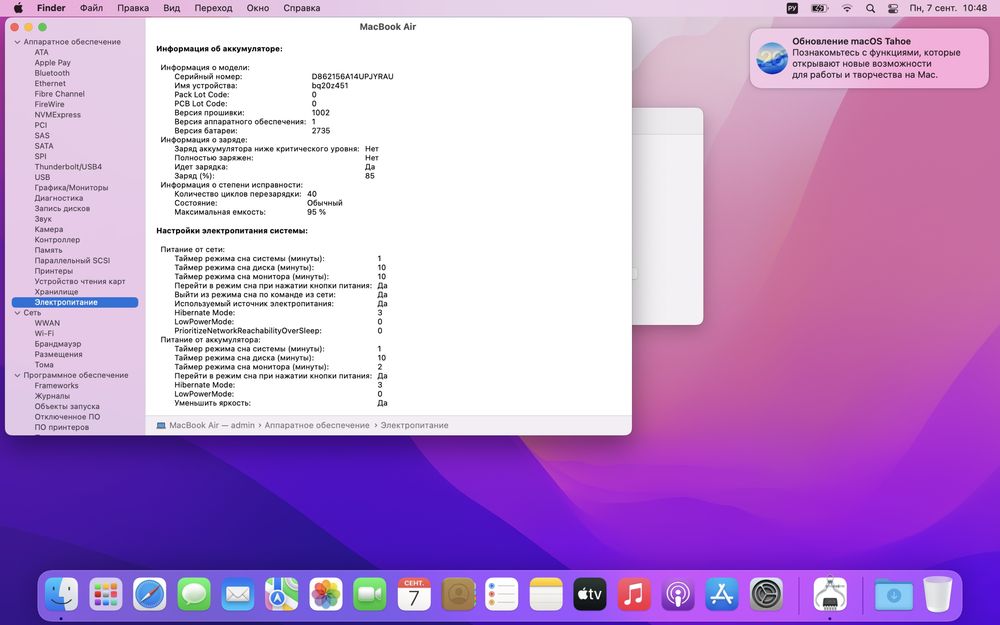Open Control Center icon
The height and width of the screenshot is (625, 1000).
point(893,8)
